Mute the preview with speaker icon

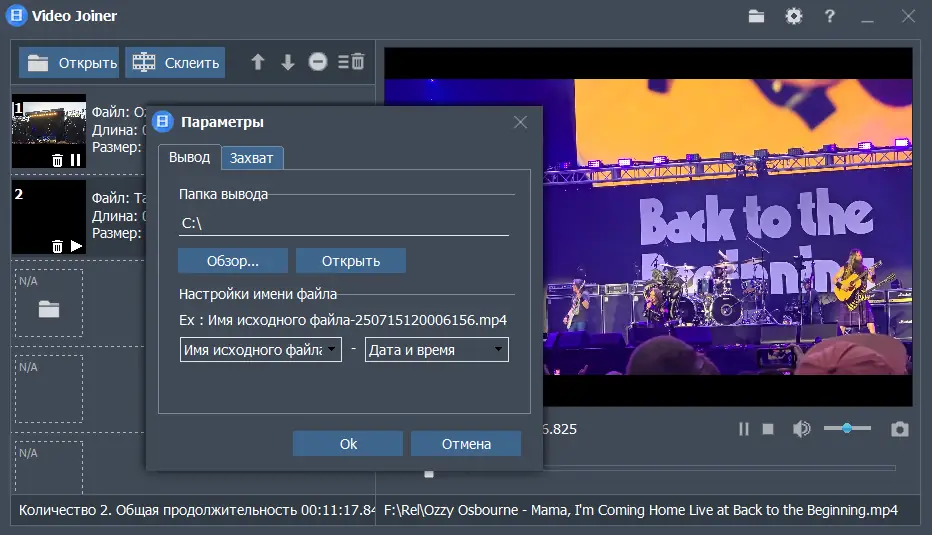coord(801,429)
